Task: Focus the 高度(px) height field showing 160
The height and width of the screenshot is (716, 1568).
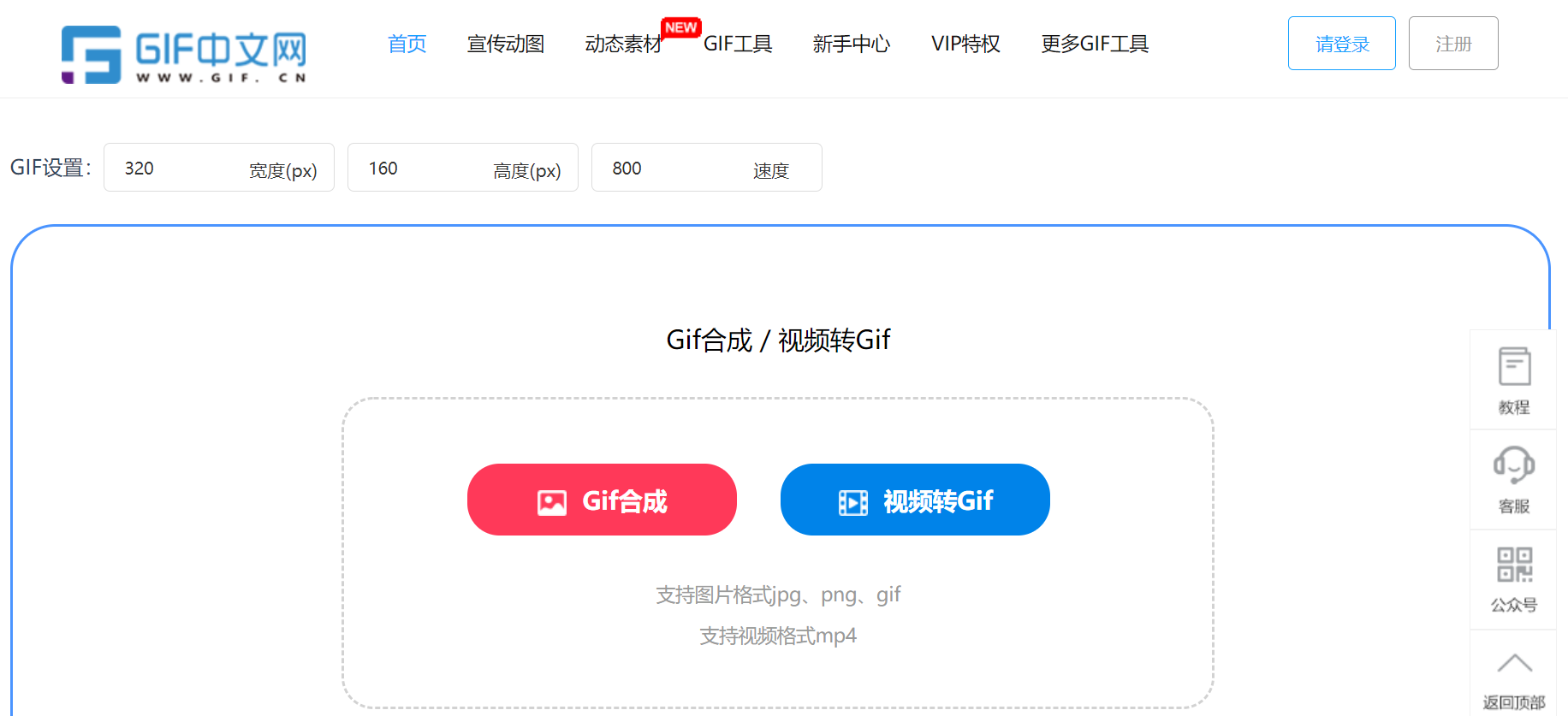Action: coord(463,168)
